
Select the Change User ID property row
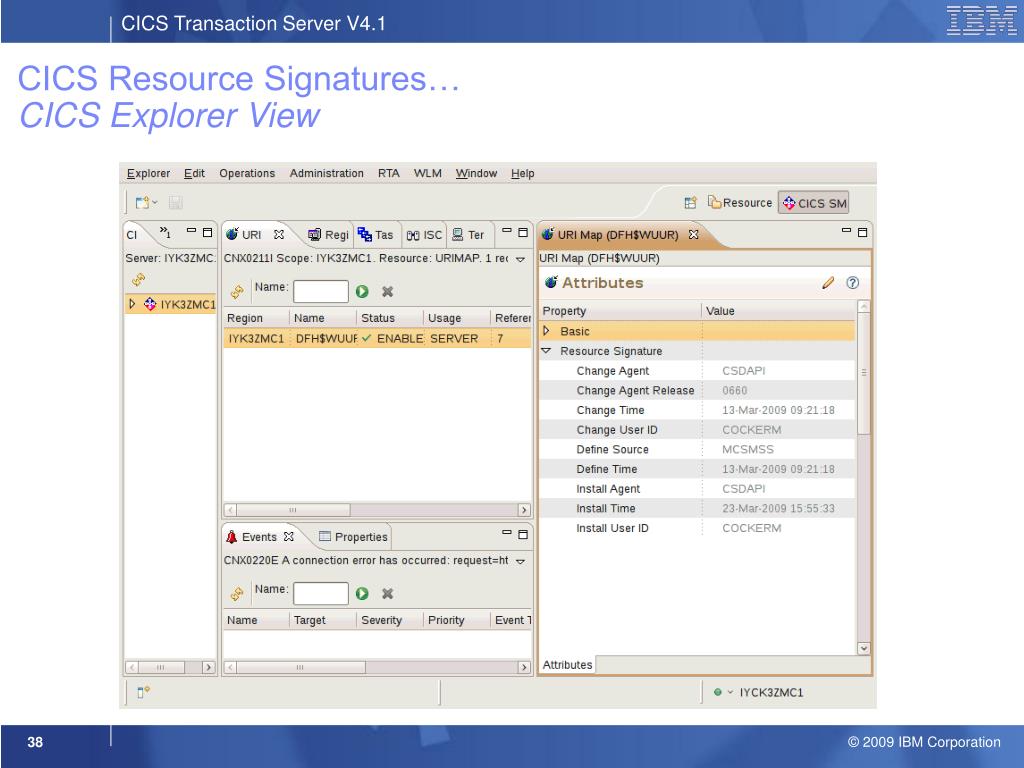(x=697, y=429)
